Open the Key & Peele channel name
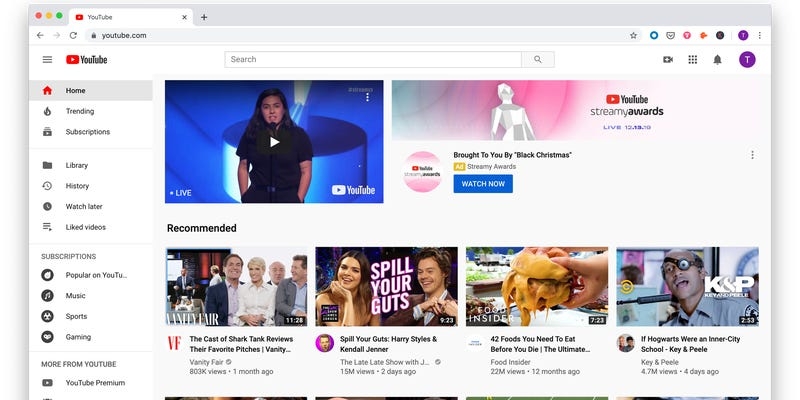This screenshot has height=400, width=800. 660,362
